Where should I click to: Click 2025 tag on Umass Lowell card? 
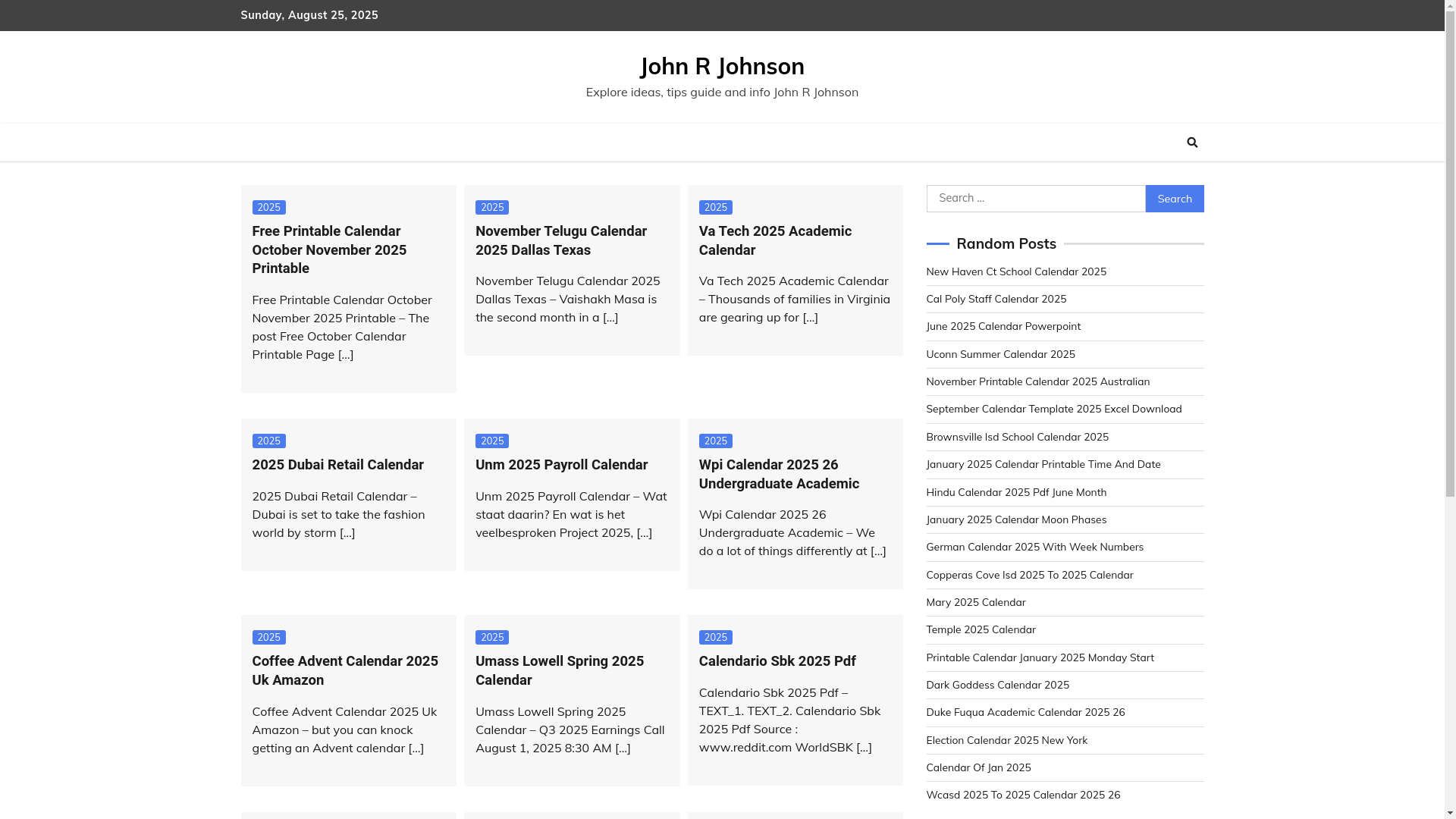click(x=492, y=638)
